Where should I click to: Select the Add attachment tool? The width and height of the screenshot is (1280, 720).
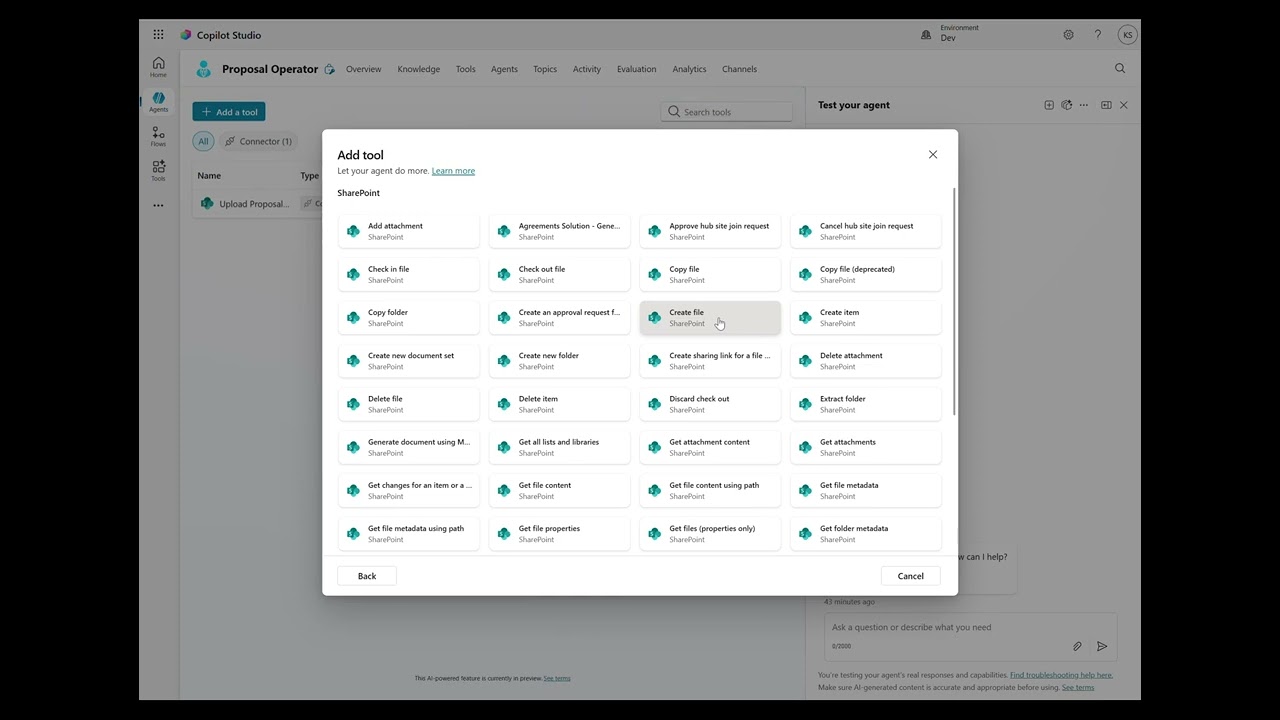tap(409, 231)
